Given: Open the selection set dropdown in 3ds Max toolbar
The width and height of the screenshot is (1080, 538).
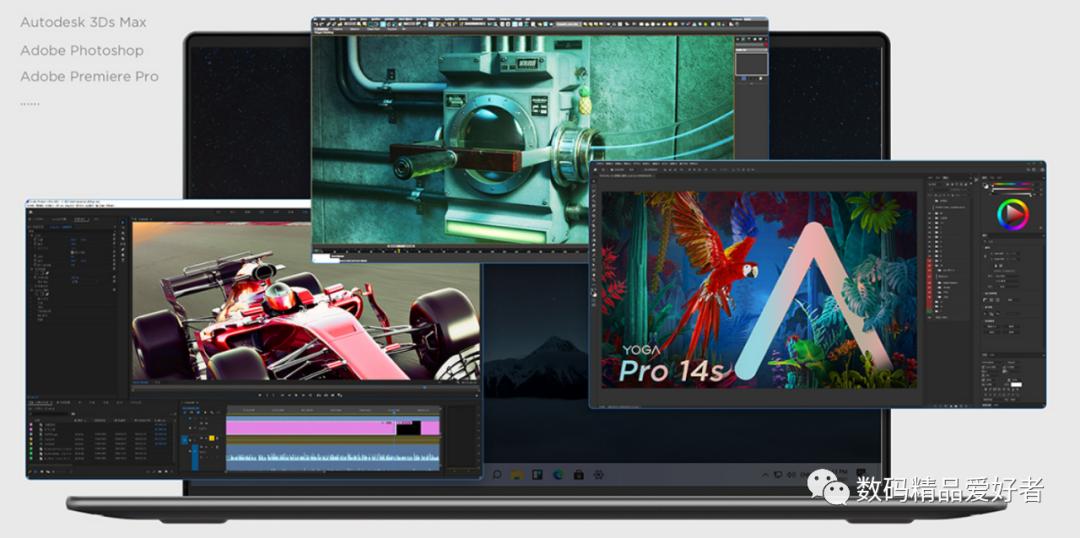Looking at the screenshot, I should [x=567, y=22].
